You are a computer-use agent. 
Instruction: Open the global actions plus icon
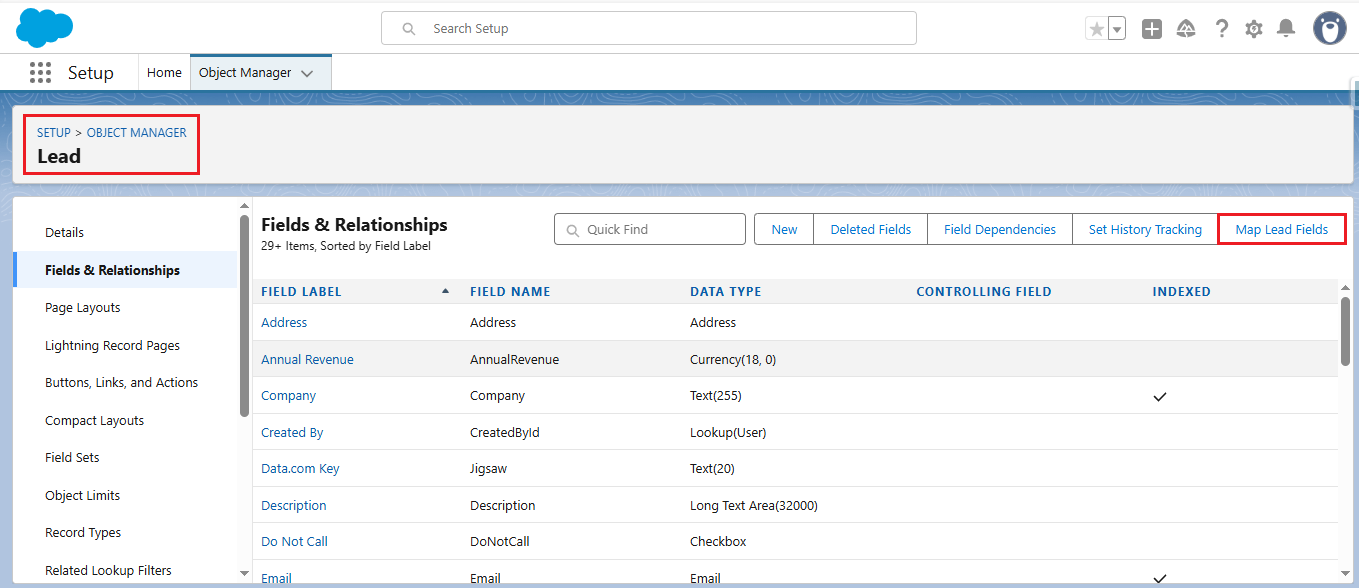pyautogui.click(x=1152, y=29)
